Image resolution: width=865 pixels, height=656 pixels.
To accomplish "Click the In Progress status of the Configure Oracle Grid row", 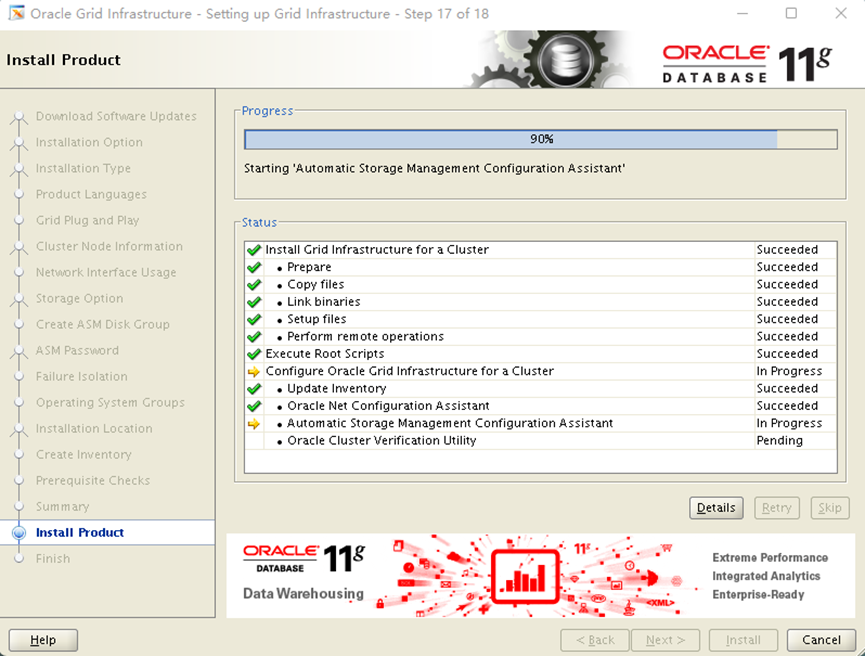I will click(789, 371).
